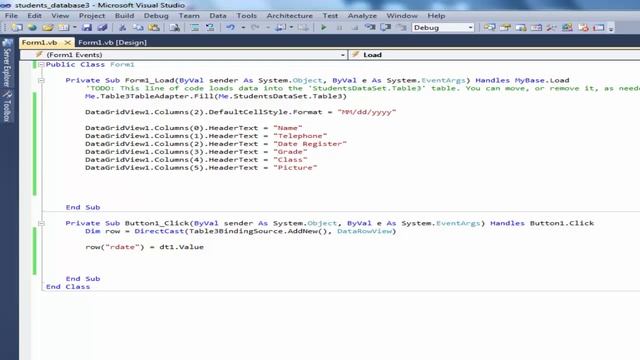Image resolution: width=640 pixels, height=360 pixels.
Task: Start debugging with green play icon
Action: pos(324,27)
